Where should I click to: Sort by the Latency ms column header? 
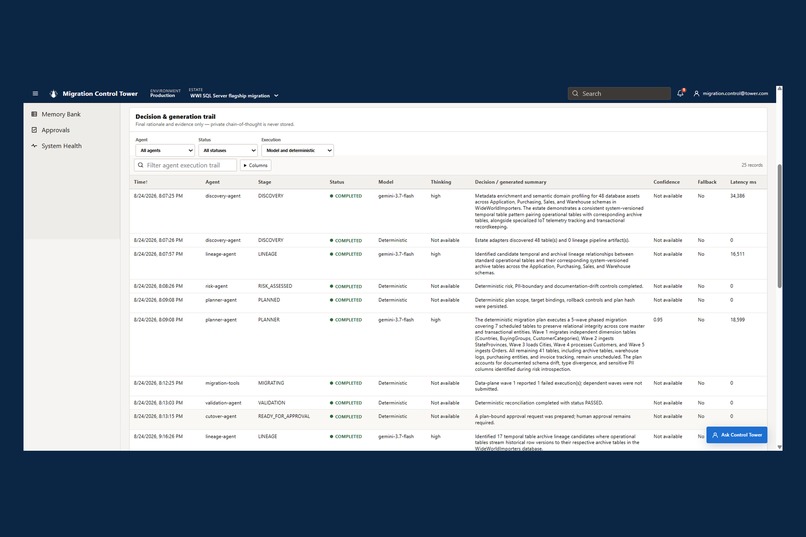coord(743,182)
